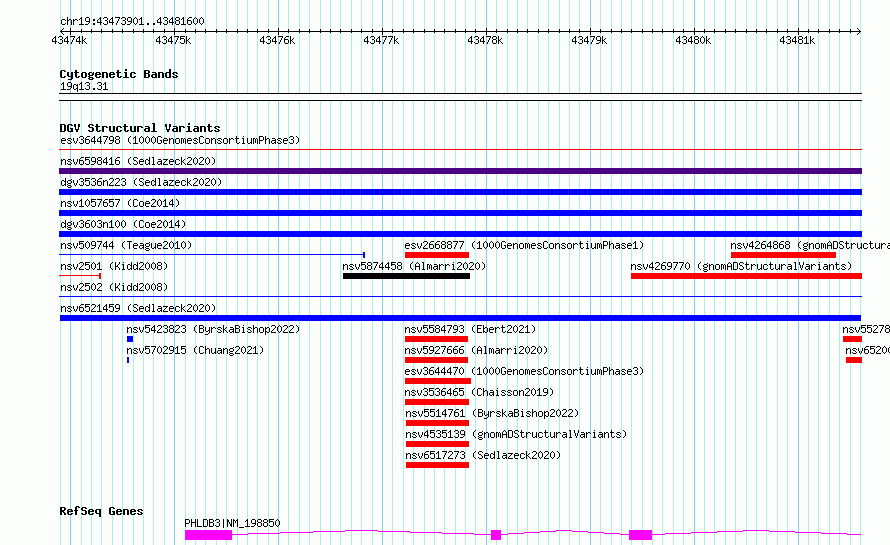
Task: Open the nsv4535139 (gnomADStructuralVariants) label
Action: pos(516,434)
